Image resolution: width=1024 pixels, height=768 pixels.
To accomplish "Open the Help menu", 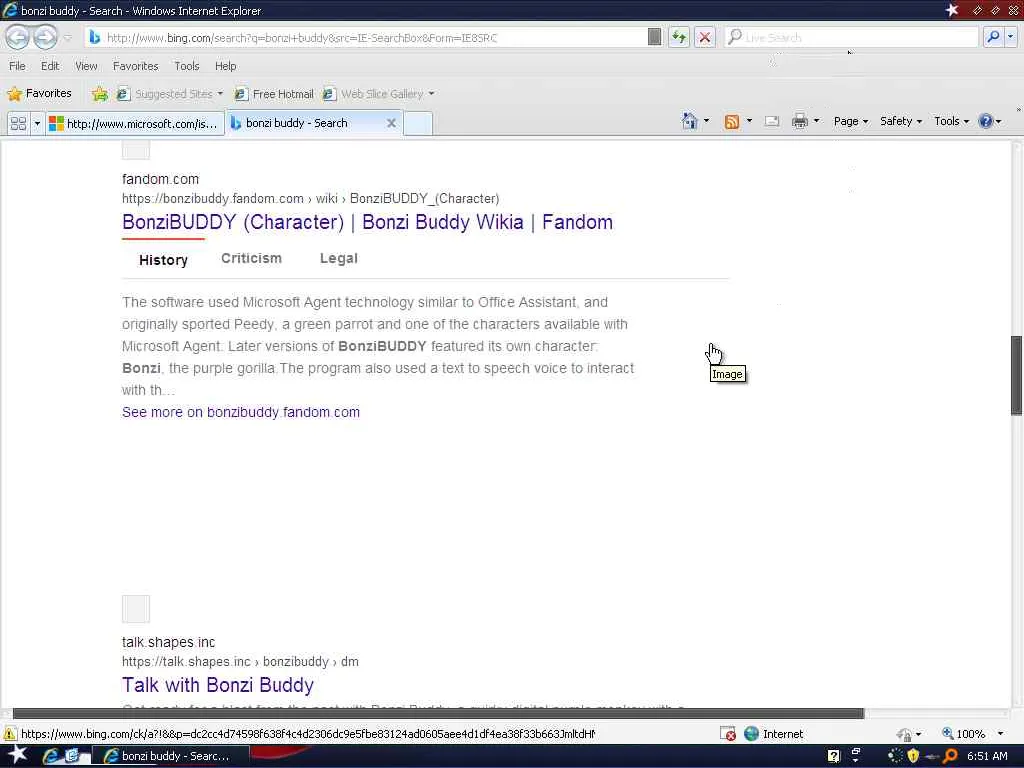I will tap(225, 66).
